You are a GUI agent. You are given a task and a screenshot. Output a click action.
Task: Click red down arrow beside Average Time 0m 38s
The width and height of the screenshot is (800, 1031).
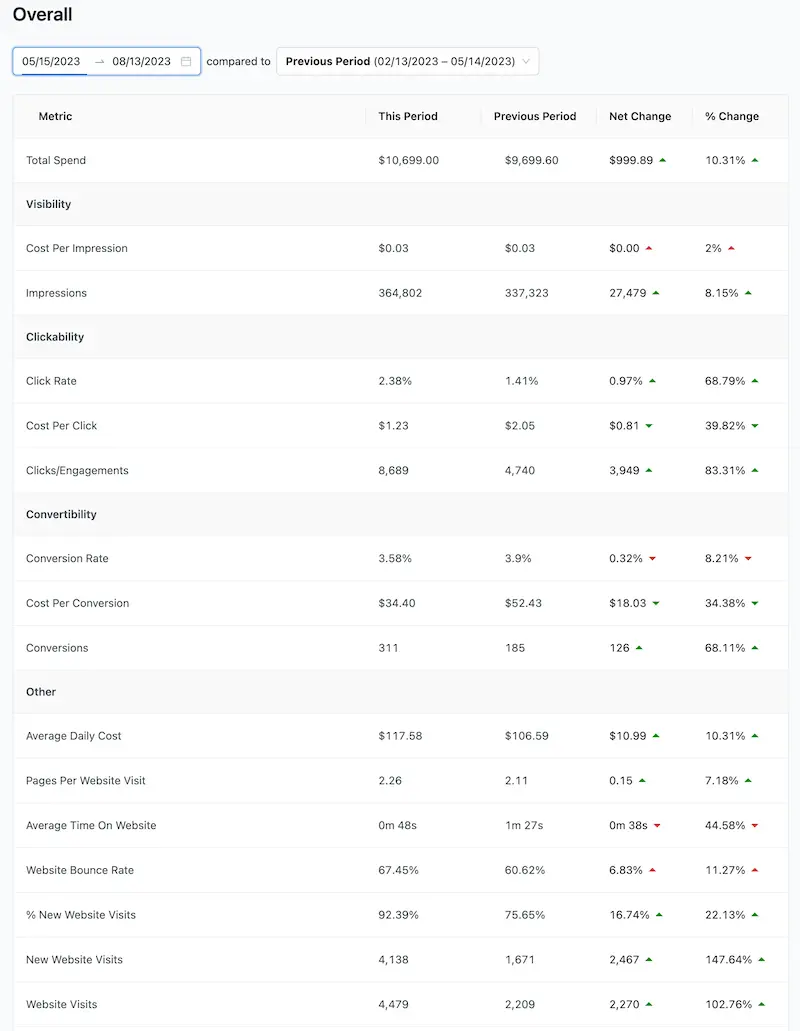point(657,826)
